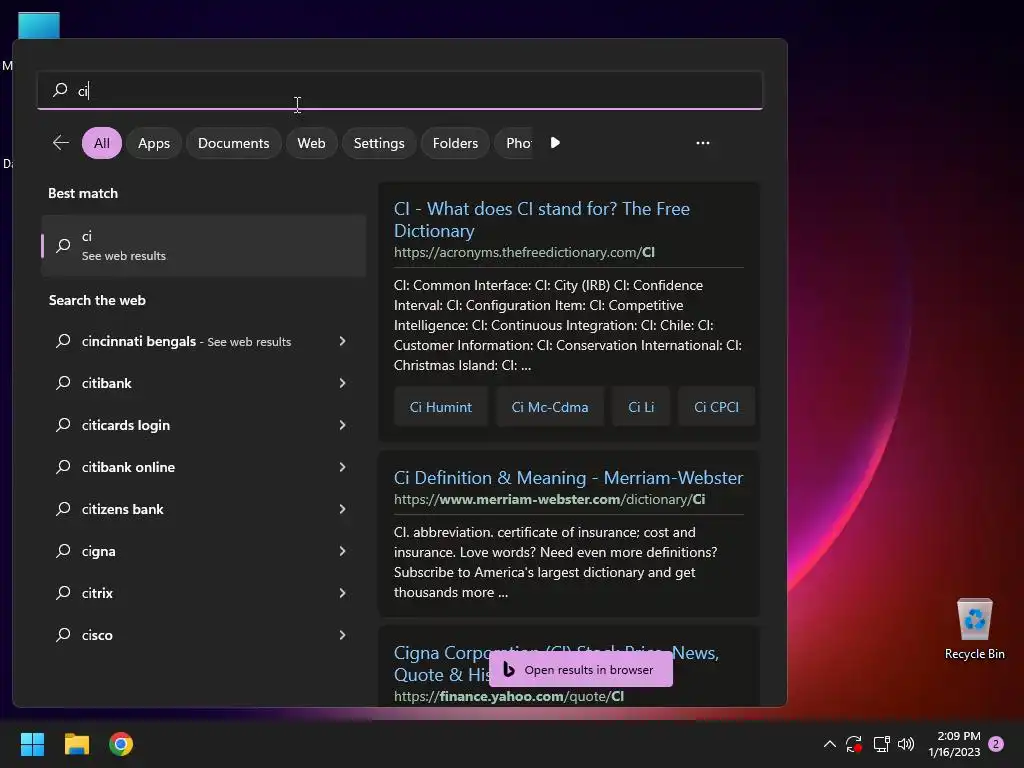The image size is (1024, 768).
Task: Click Open results in browser button
Action: click(x=581, y=669)
